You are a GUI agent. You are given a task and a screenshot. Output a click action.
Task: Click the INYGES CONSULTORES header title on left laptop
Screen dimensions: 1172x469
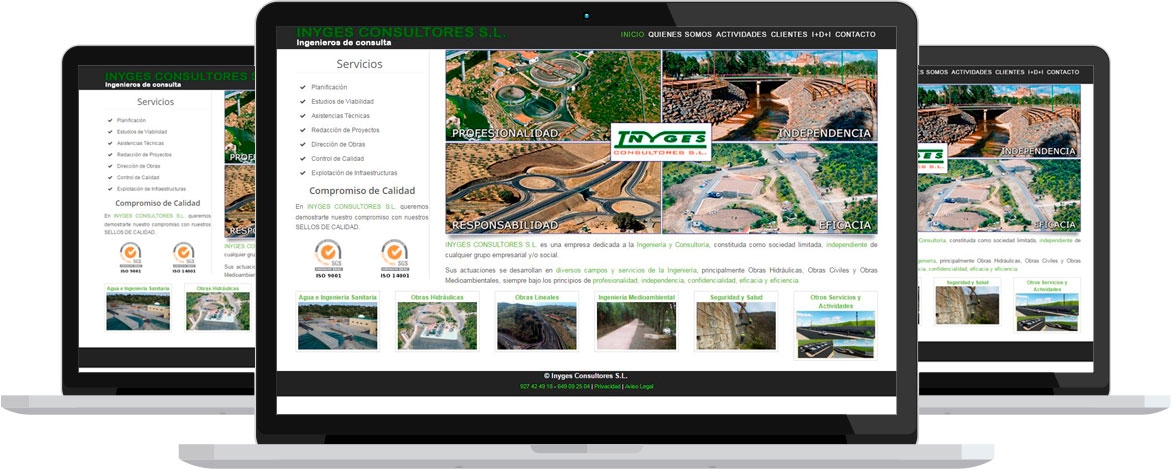click(179, 76)
